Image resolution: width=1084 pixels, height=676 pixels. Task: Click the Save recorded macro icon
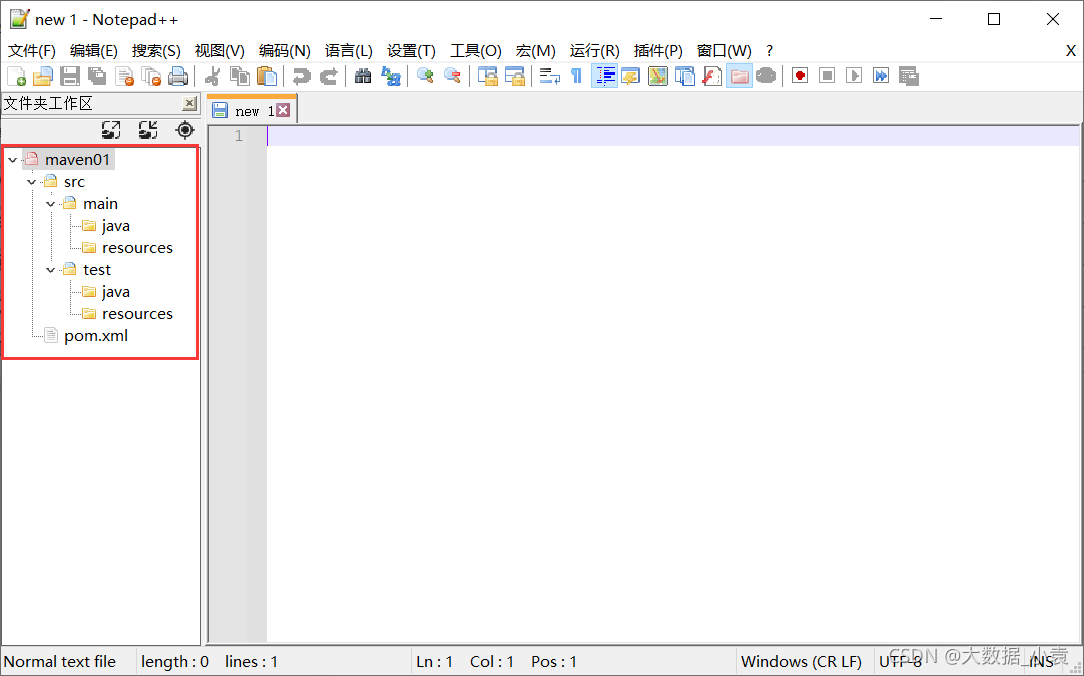908,76
